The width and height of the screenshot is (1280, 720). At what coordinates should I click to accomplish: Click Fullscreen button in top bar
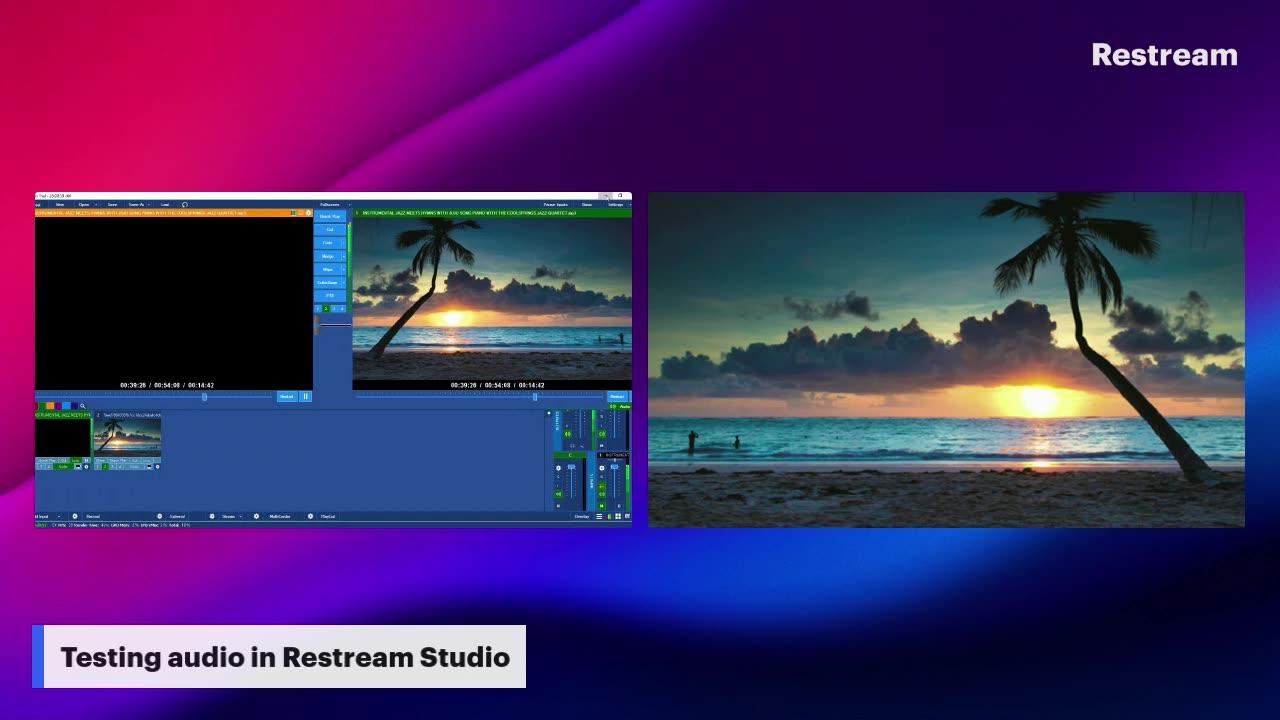click(x=330, y=204)
